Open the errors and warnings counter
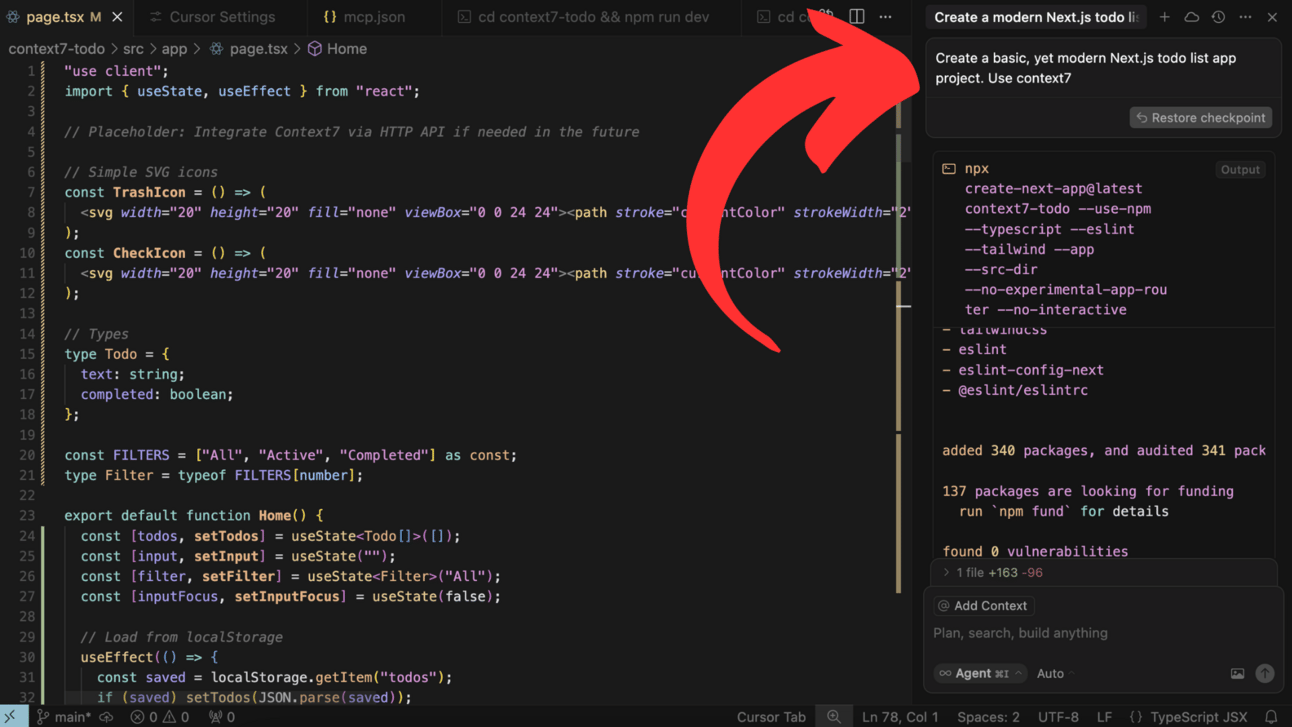The image size is (1292, 727). tap(160, 717)
